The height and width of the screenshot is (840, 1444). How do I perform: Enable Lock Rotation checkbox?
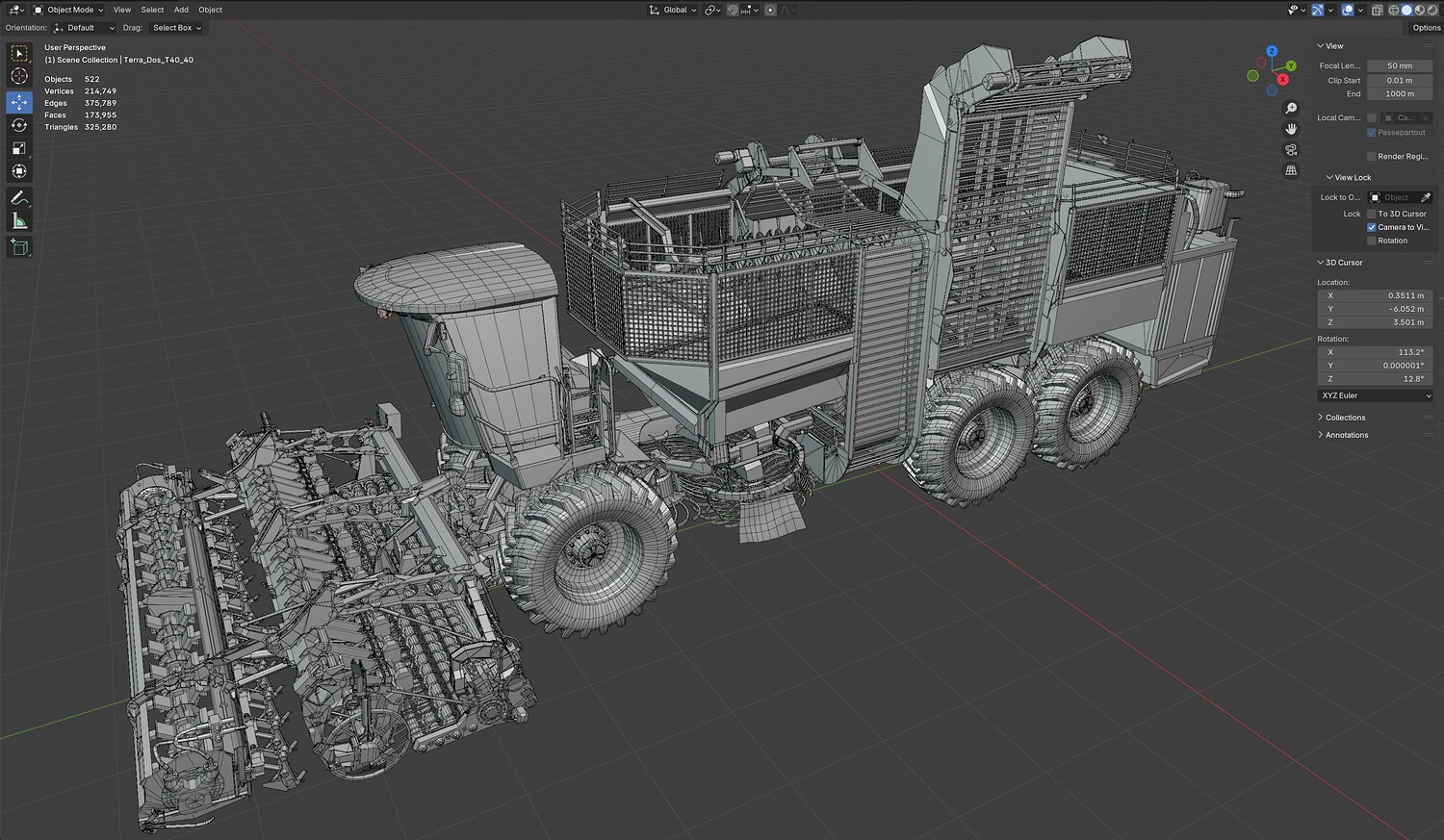tap(1371, 241)
